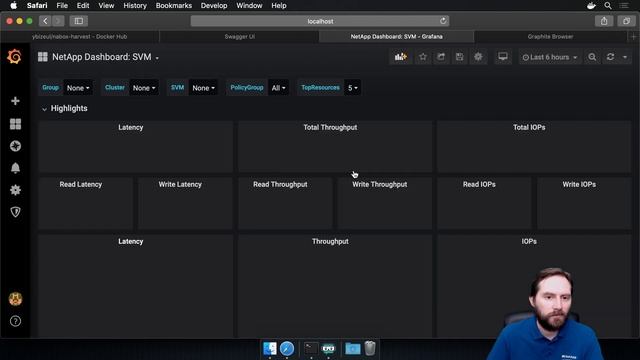Switch to the Swagger UI tab
Viewport: 640px width, 360px height.
(x=240, y=37)
